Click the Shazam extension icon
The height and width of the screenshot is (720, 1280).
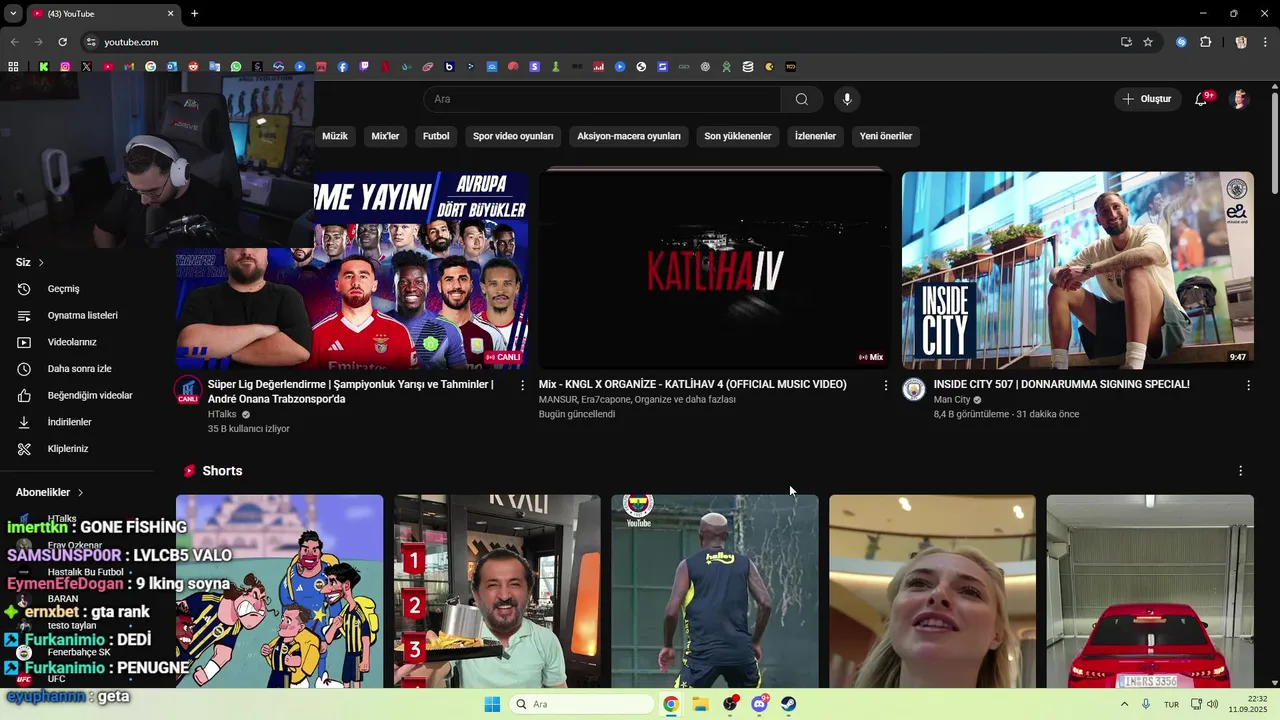[1181, 42]
